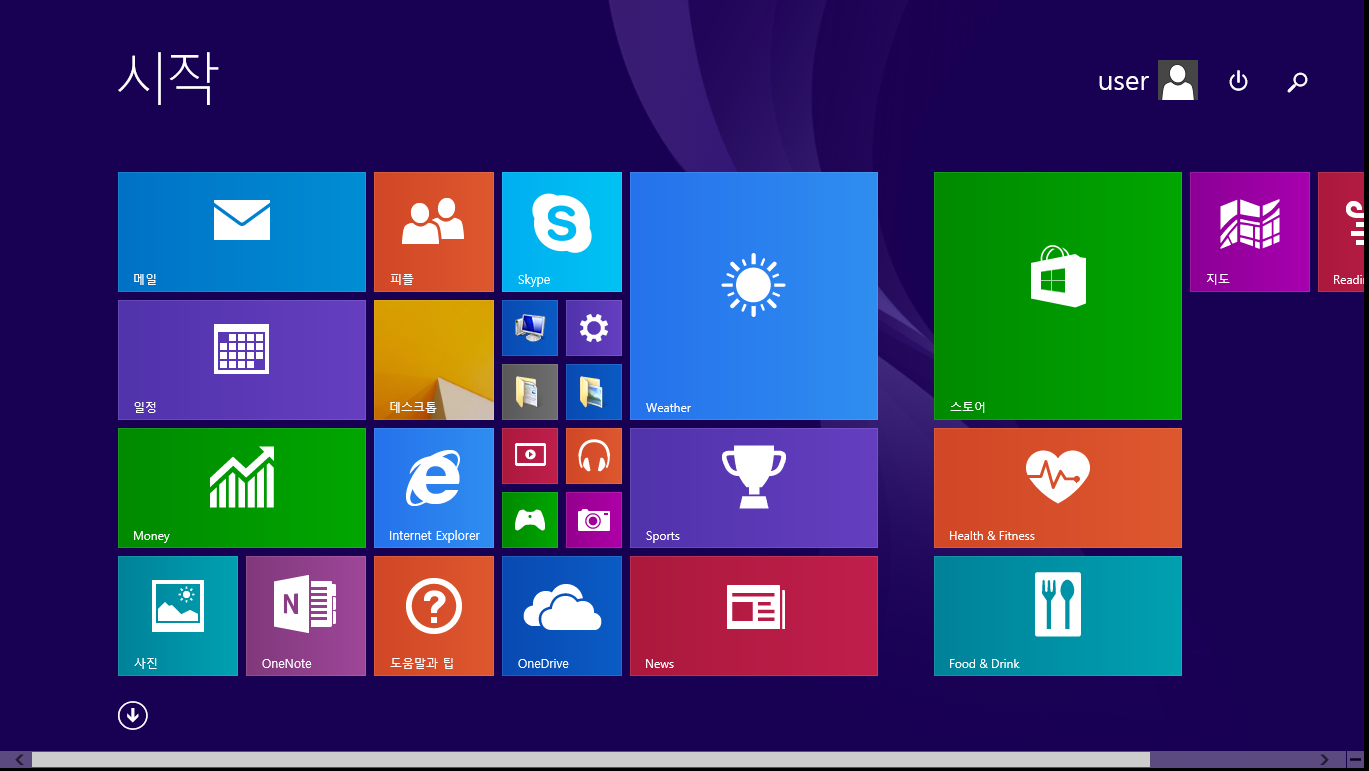
Task: Open the Pictures folder tile
Action: pos(593,391)
